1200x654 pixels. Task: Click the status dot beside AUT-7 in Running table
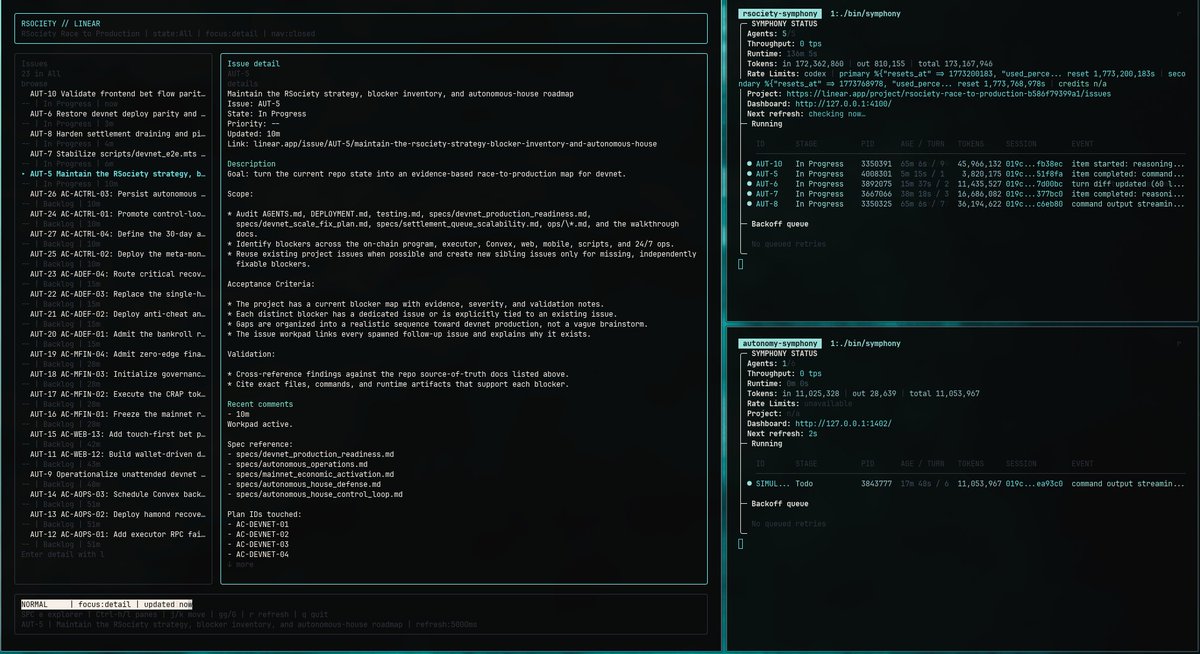pyautogui.click(x=750, y=193)
